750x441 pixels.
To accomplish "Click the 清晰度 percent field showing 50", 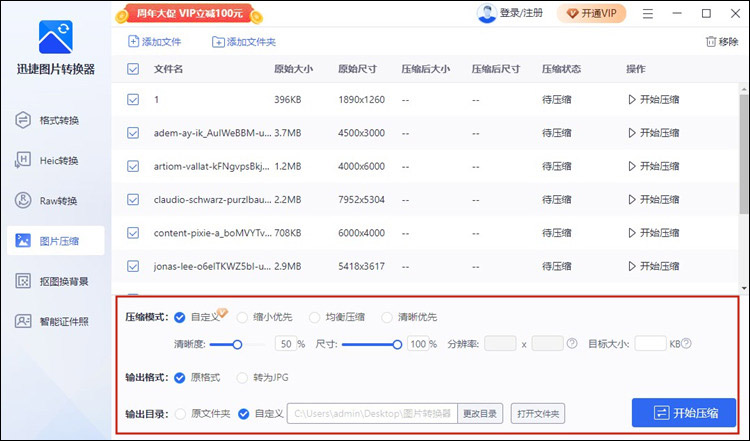I will point(286,344).
